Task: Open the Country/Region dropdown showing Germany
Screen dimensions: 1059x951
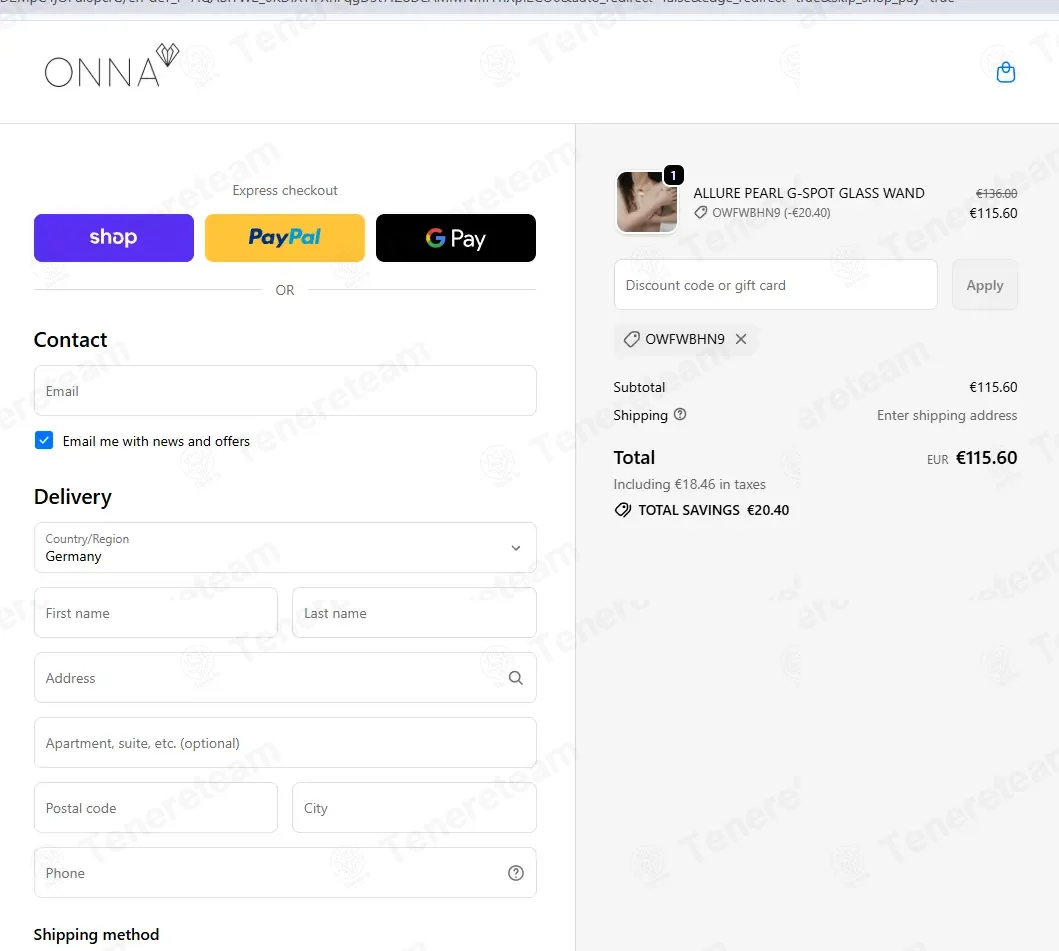Action: 285,548
